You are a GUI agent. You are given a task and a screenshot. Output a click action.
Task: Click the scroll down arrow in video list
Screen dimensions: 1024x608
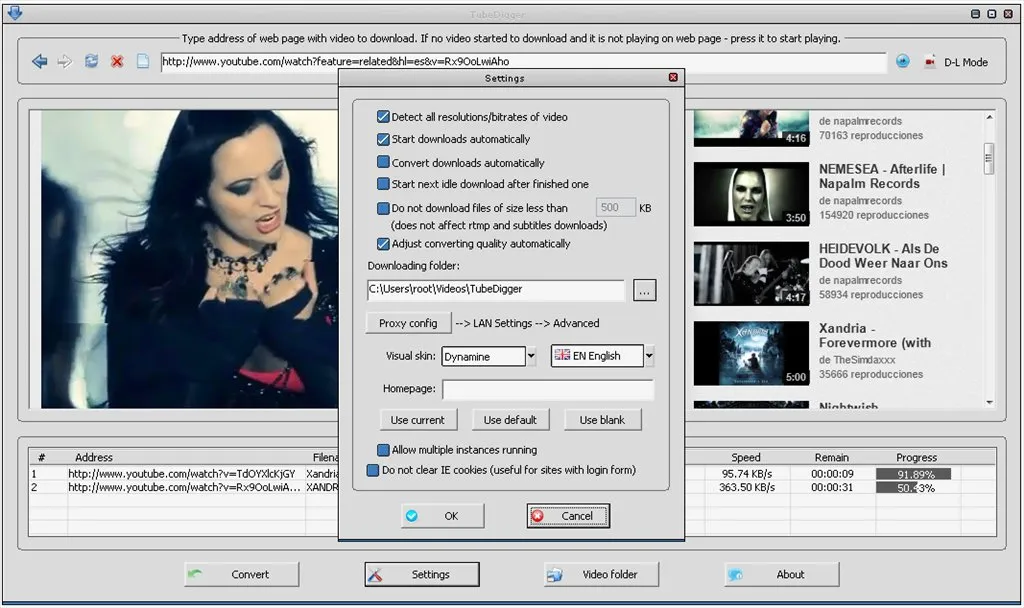(989, 403)
